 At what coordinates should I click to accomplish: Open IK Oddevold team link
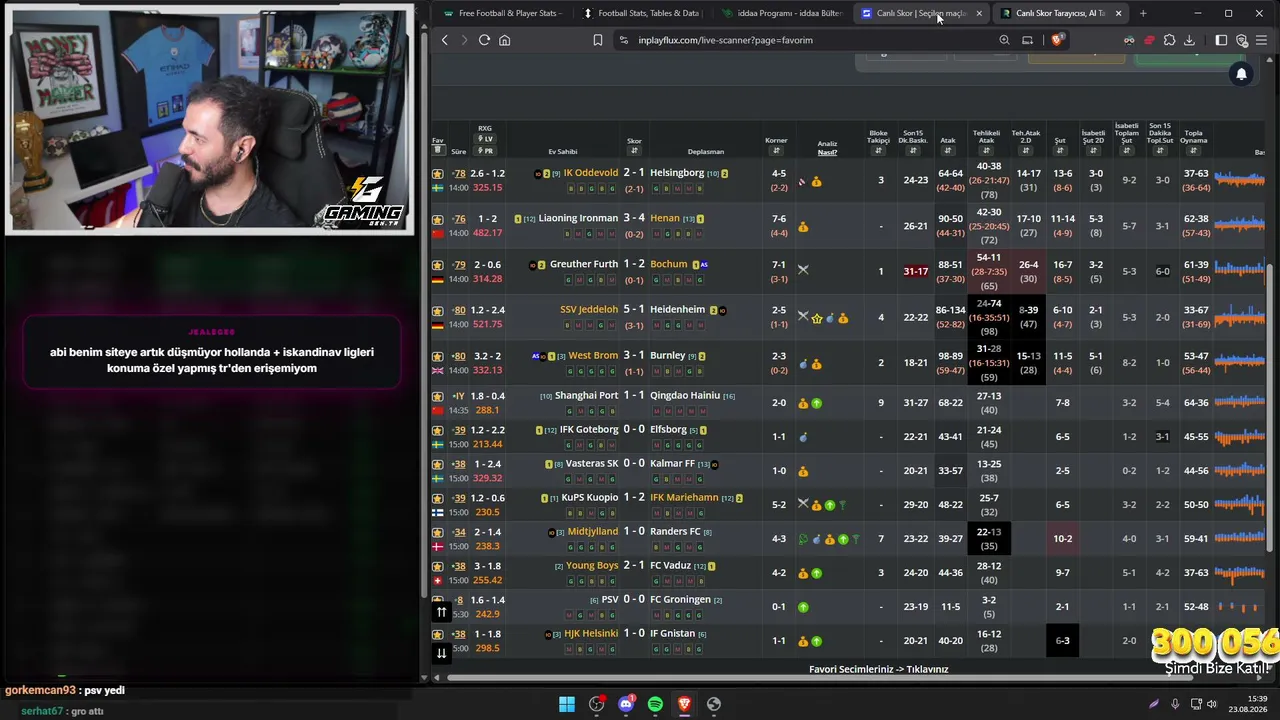(x=591, y=173)
